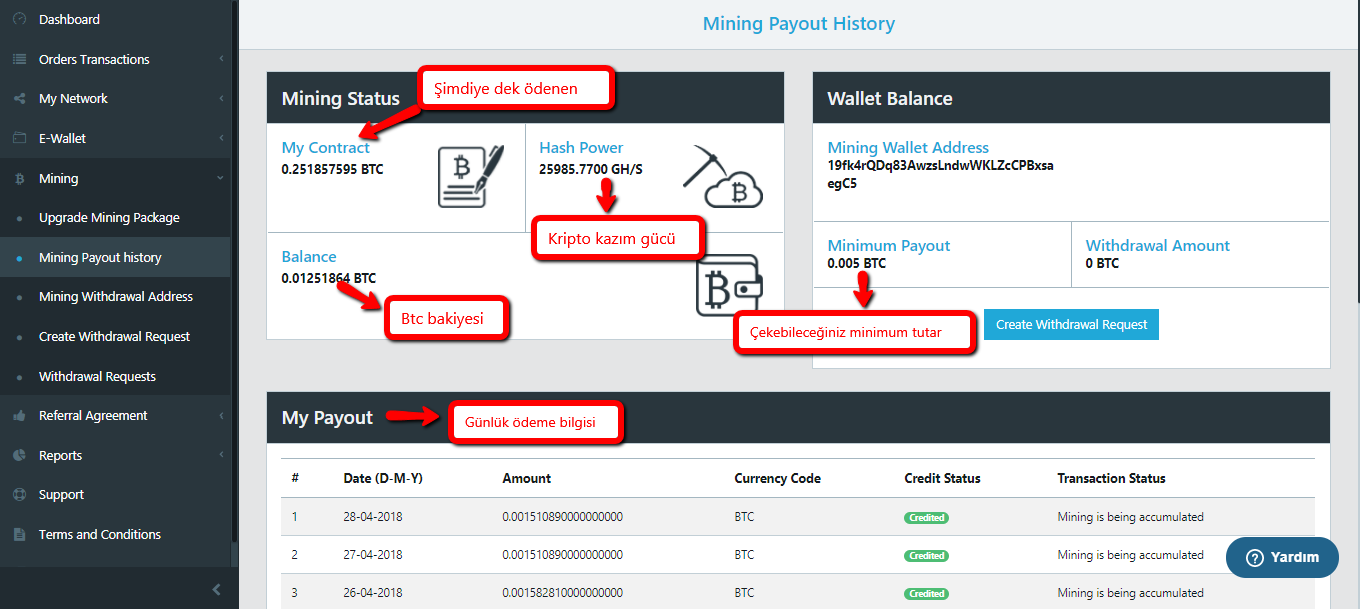
Task: Click the Withdrawal Amount heading
Action: [1158, 246]
